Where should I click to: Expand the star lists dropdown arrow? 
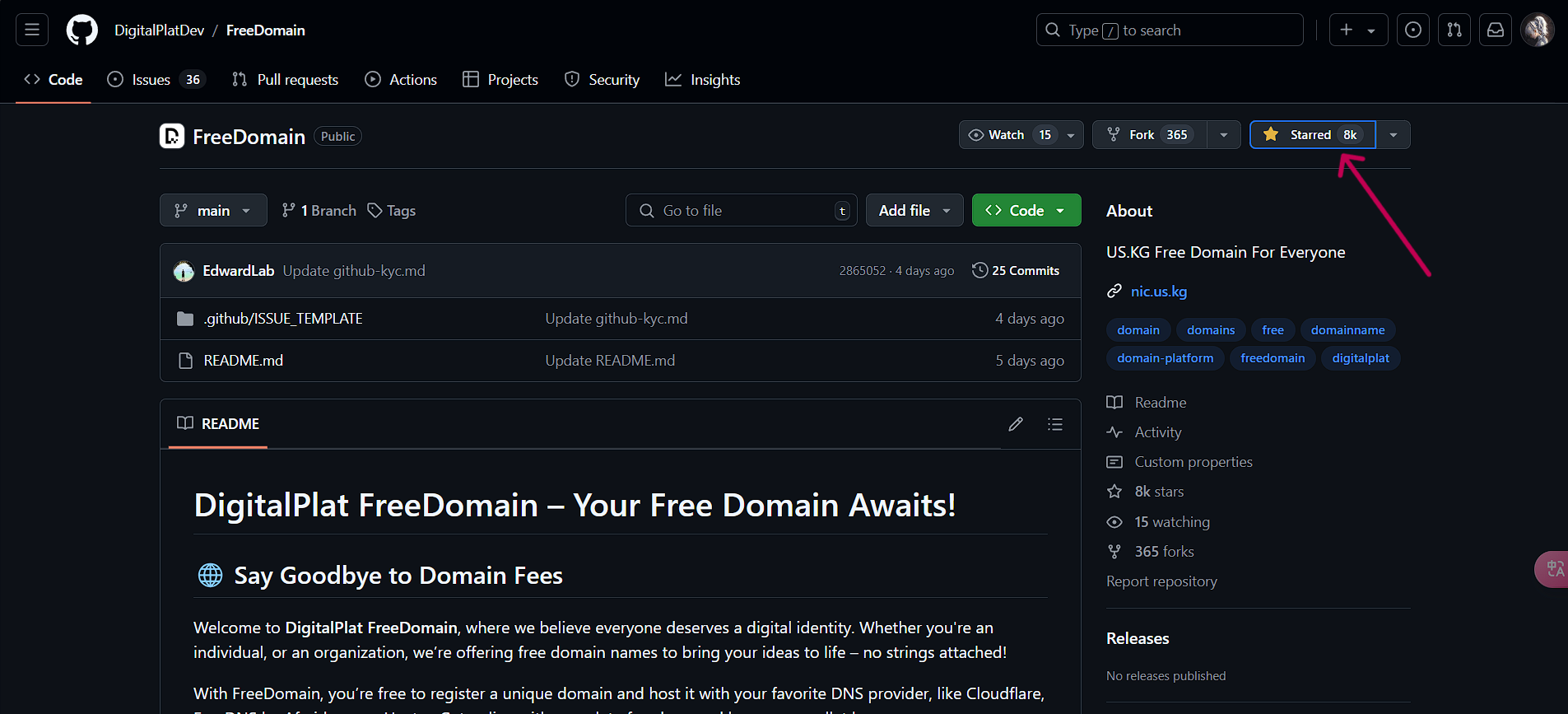click(1394, 135)
